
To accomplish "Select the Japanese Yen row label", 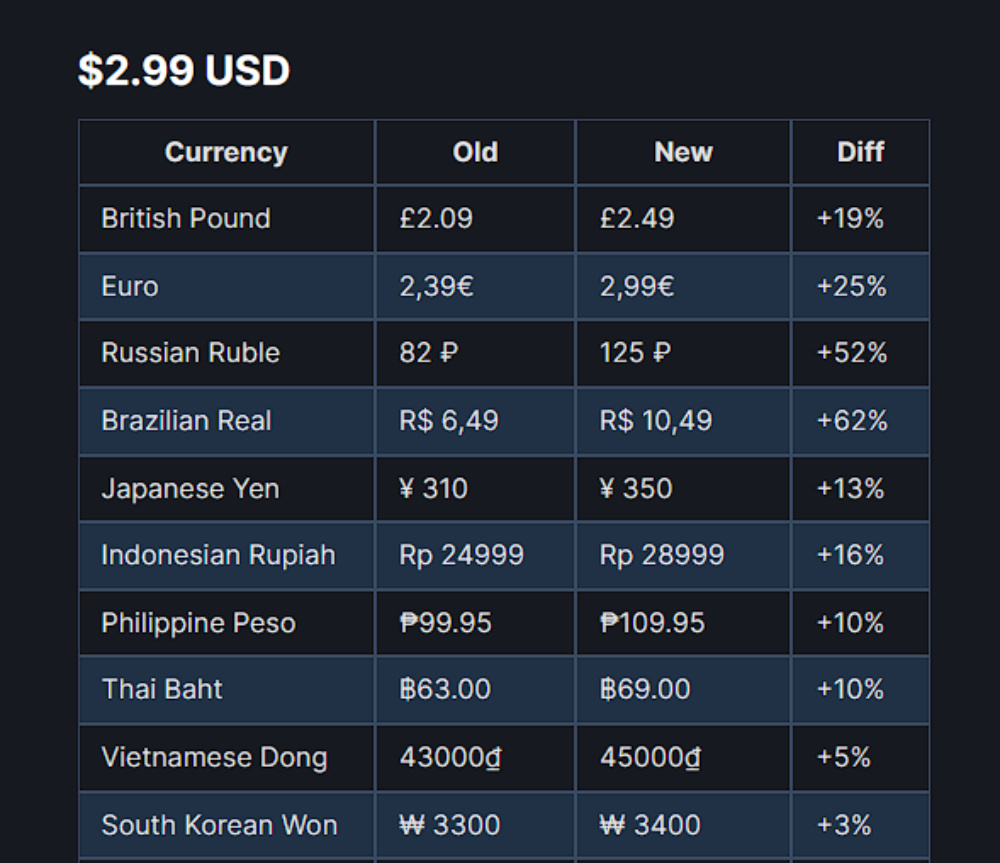I will click(190, 489).
